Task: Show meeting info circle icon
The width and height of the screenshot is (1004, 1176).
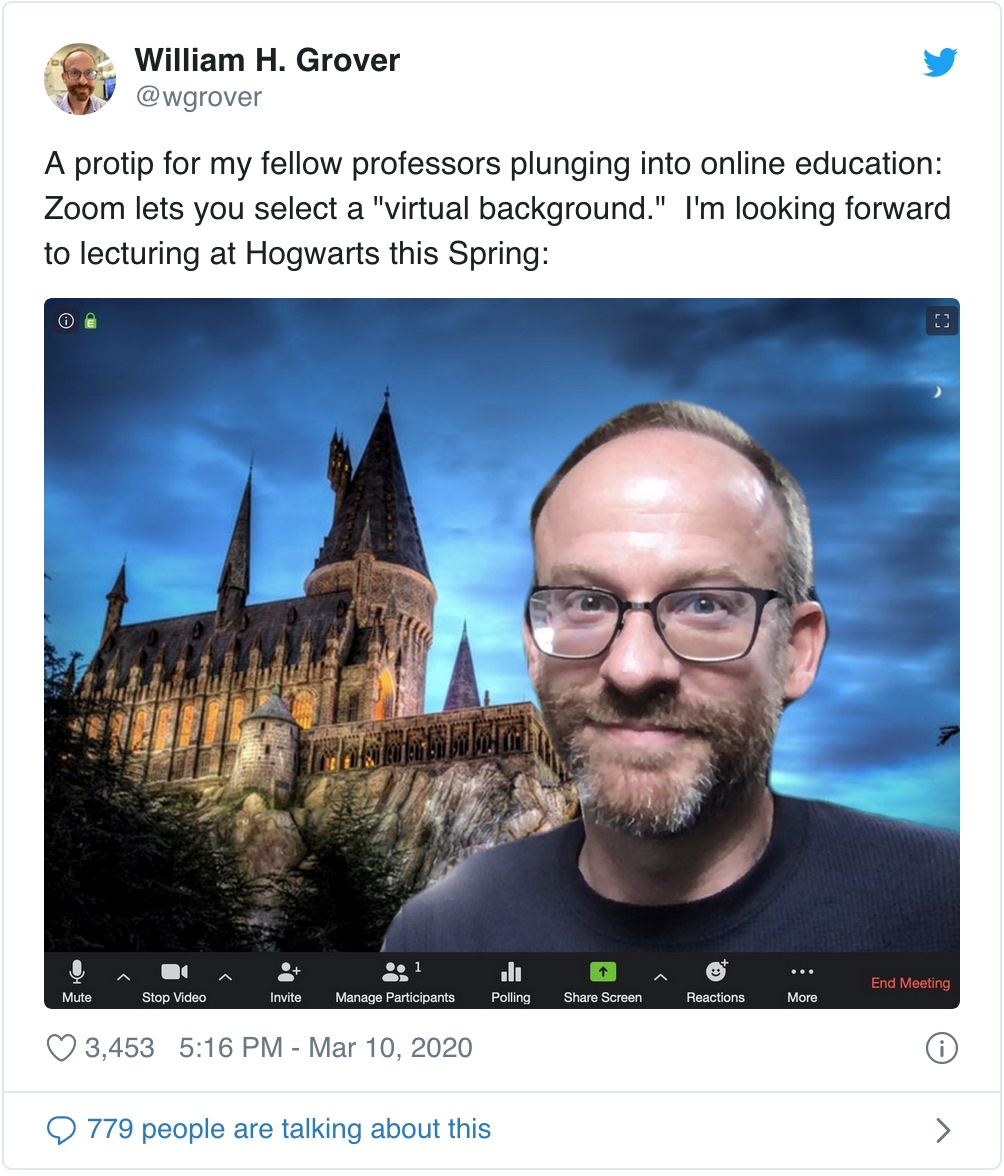Action: [66, 321]
